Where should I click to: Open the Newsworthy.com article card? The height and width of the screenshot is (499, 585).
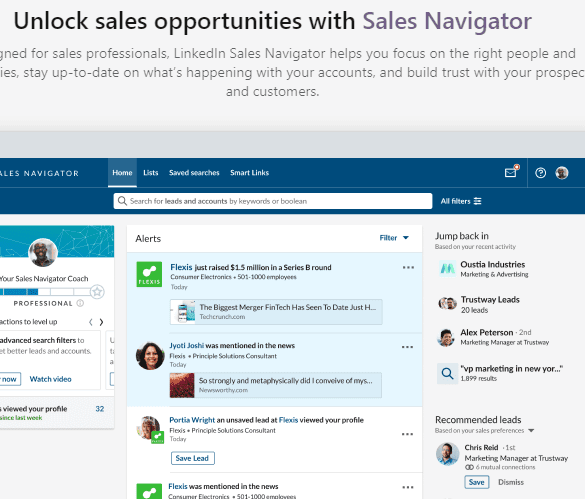coord(276,385)
